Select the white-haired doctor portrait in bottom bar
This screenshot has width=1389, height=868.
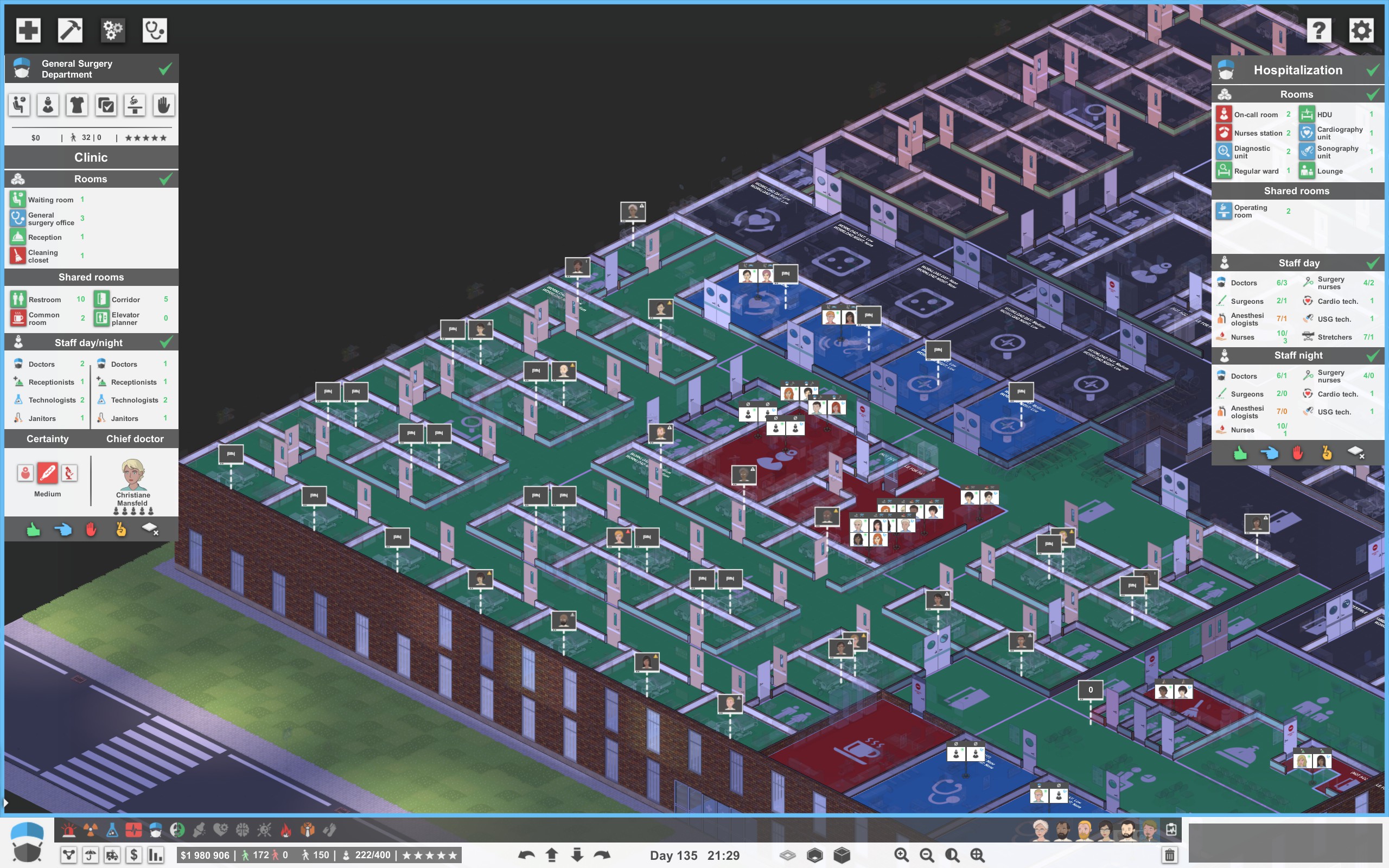coord(1041,830)
